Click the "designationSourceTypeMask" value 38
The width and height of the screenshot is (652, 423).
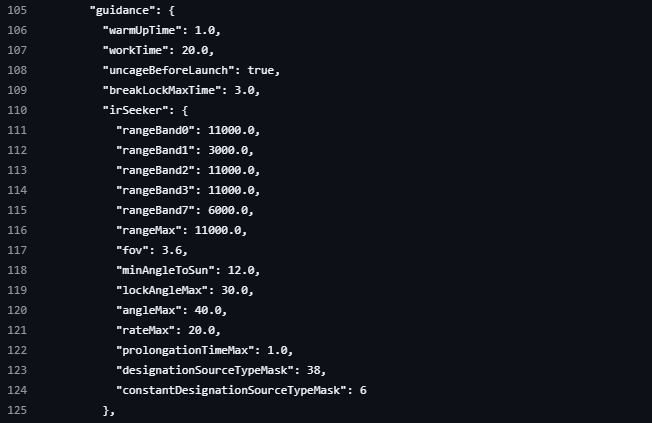click(314, 370)
